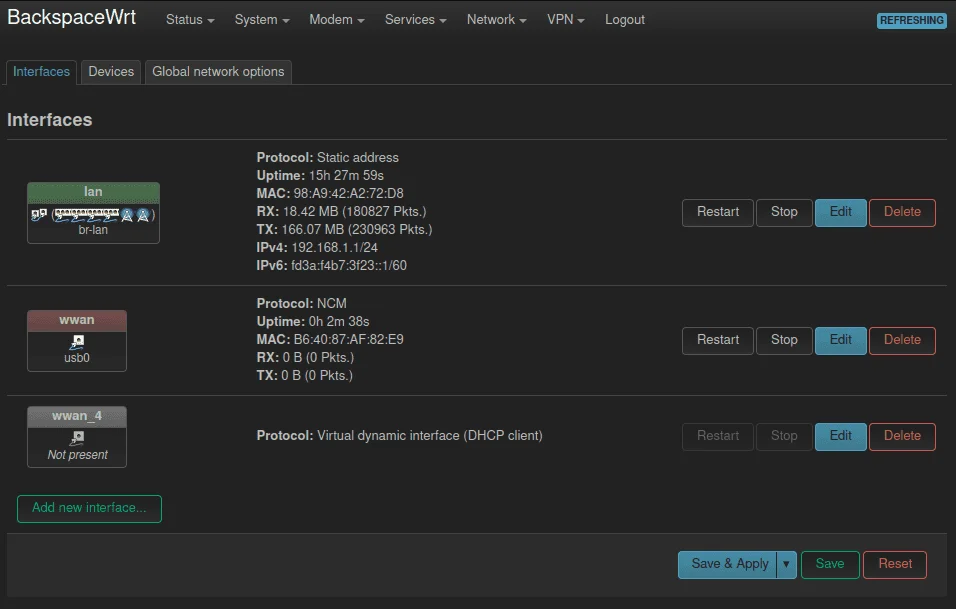Click the usb0 device name

click(77, 358)
